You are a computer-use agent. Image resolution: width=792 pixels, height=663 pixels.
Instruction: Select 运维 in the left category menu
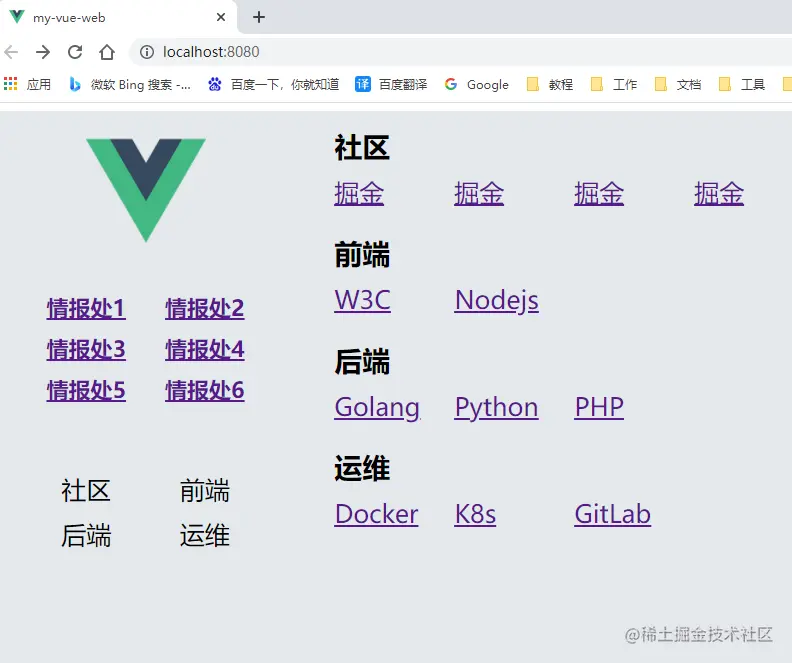tap(205, 535)
